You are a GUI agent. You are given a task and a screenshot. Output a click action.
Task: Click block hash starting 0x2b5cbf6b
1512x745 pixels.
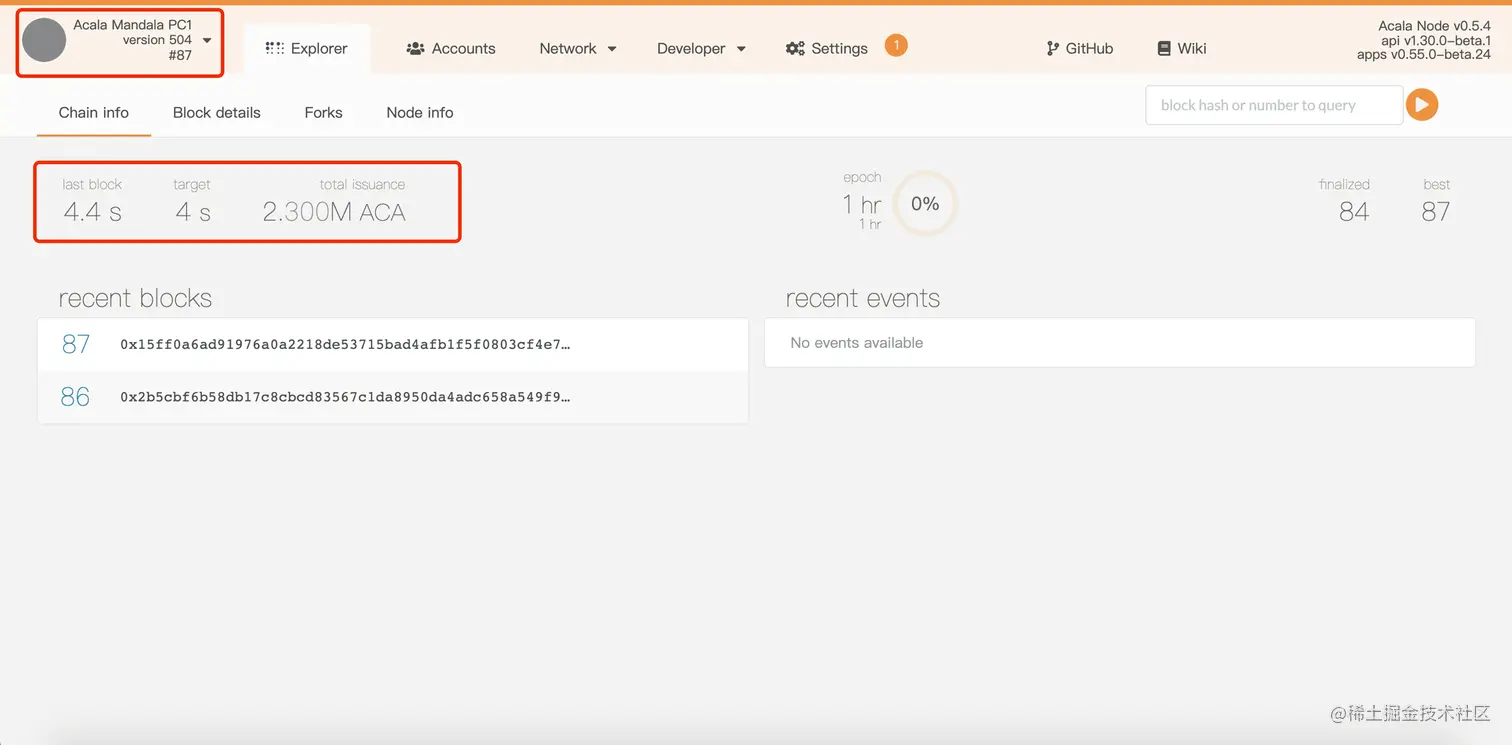coord(345,396)
